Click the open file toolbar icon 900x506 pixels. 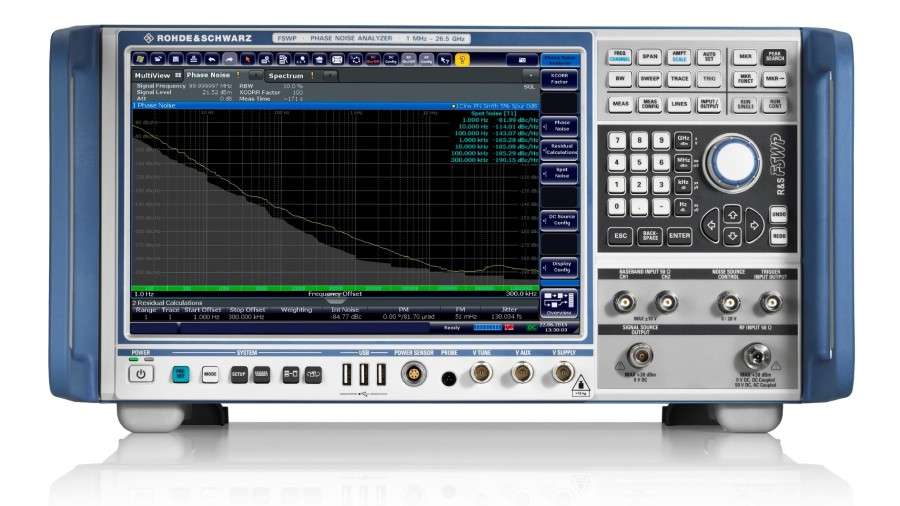pos(158,59)
